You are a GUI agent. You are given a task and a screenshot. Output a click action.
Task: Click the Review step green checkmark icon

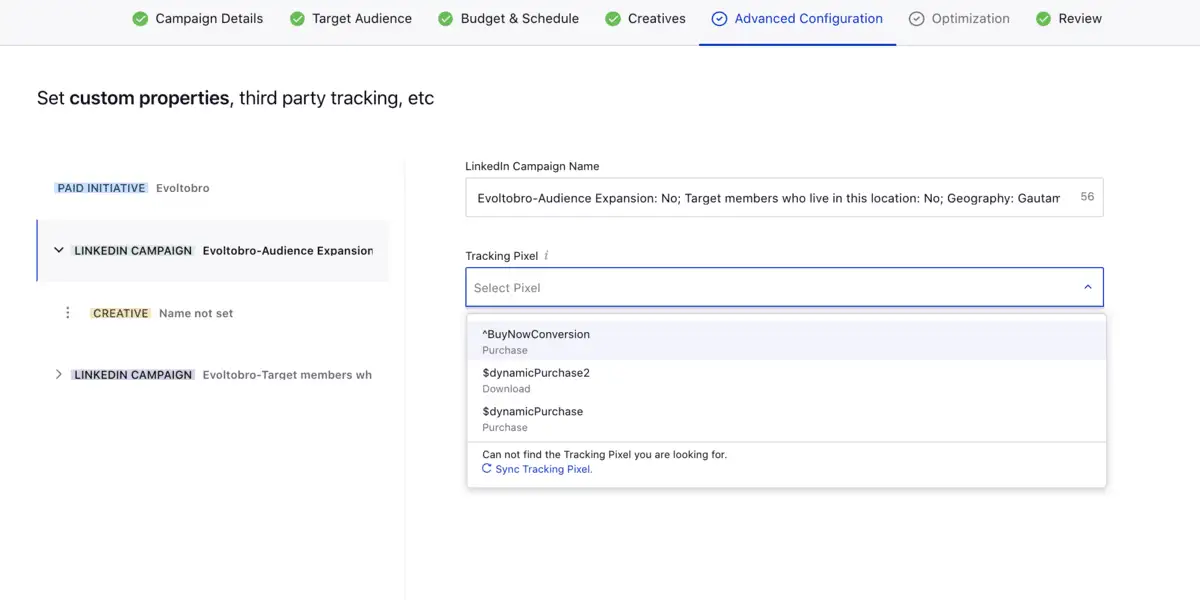coord(1044,19)
